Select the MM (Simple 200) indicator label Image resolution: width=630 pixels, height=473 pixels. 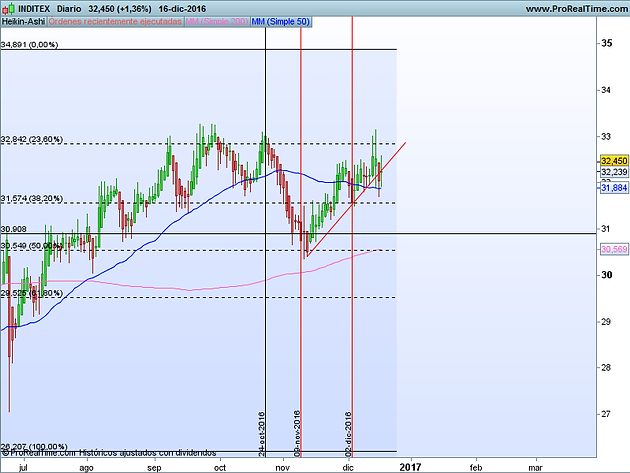(x=217, y=22)
